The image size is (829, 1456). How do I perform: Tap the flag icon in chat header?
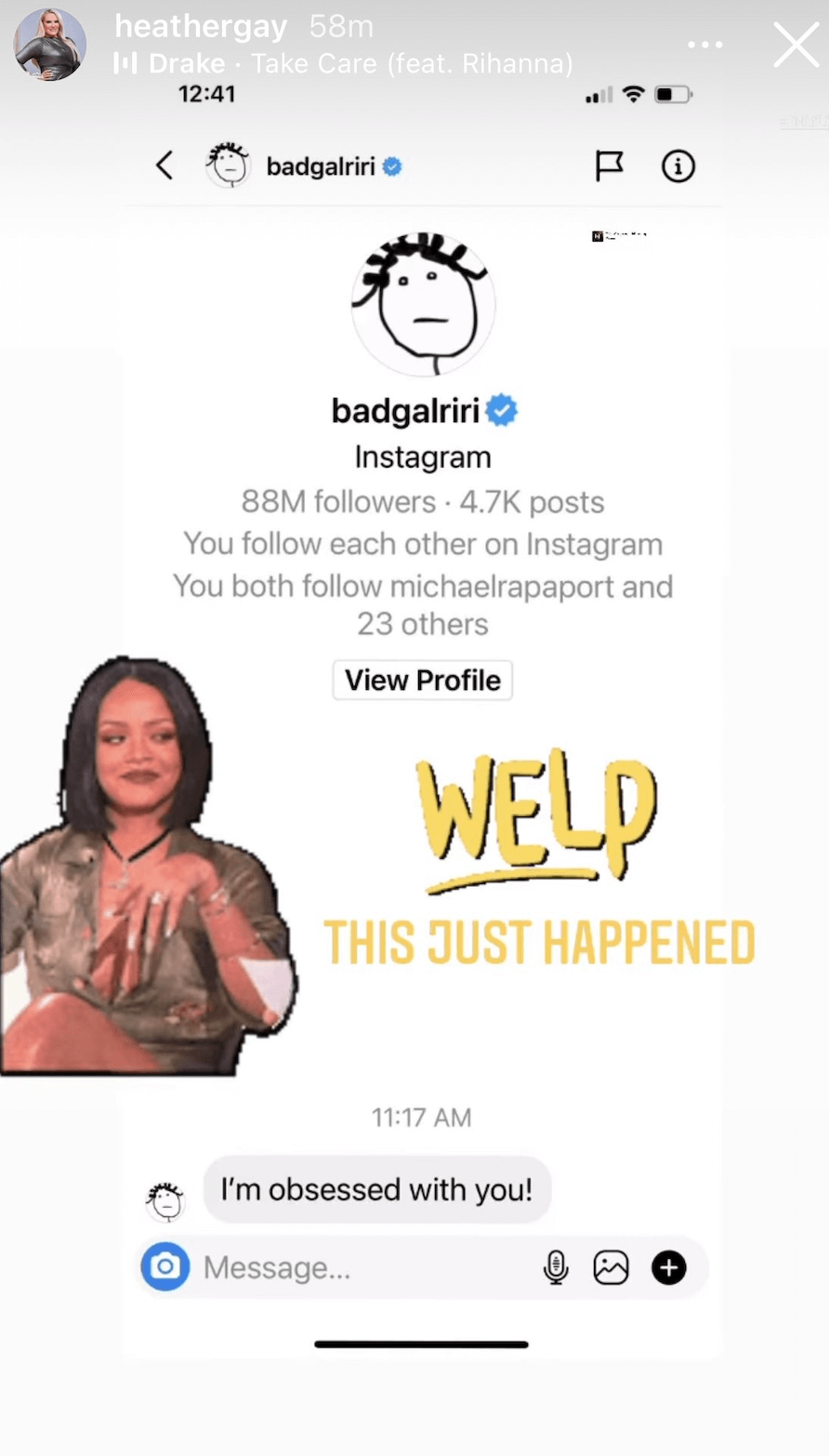click(609, 165)
